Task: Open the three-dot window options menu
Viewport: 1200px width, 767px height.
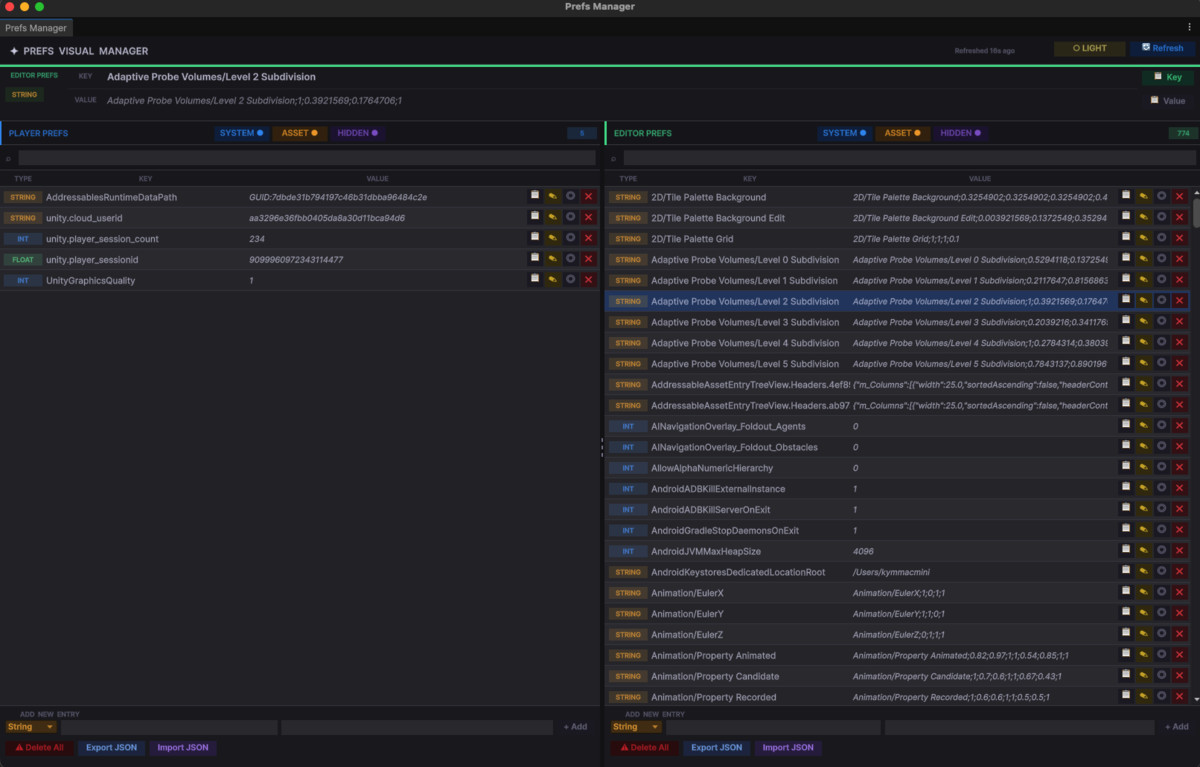Action: [x=1189, y=28]
